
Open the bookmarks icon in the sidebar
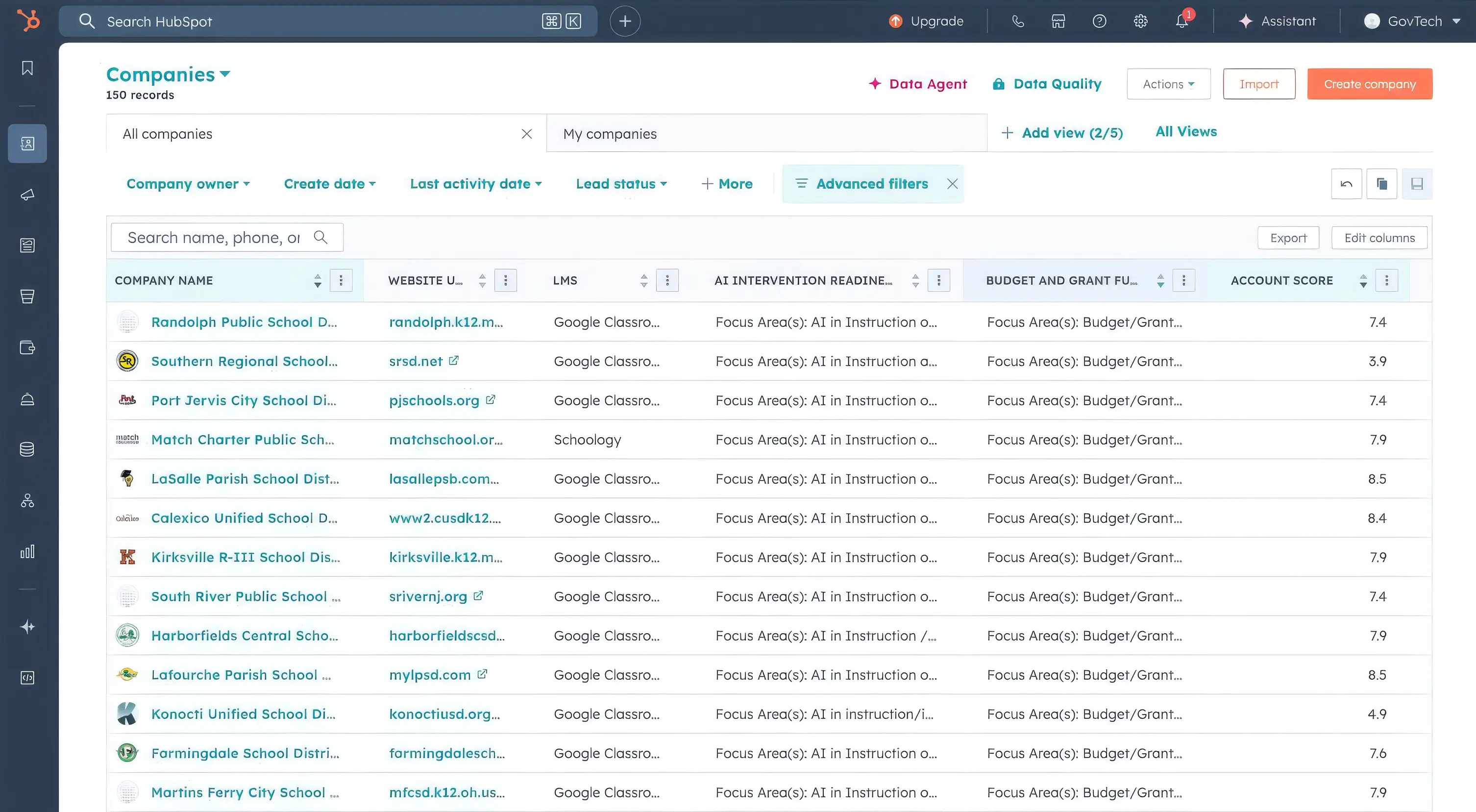pos(27,68)
